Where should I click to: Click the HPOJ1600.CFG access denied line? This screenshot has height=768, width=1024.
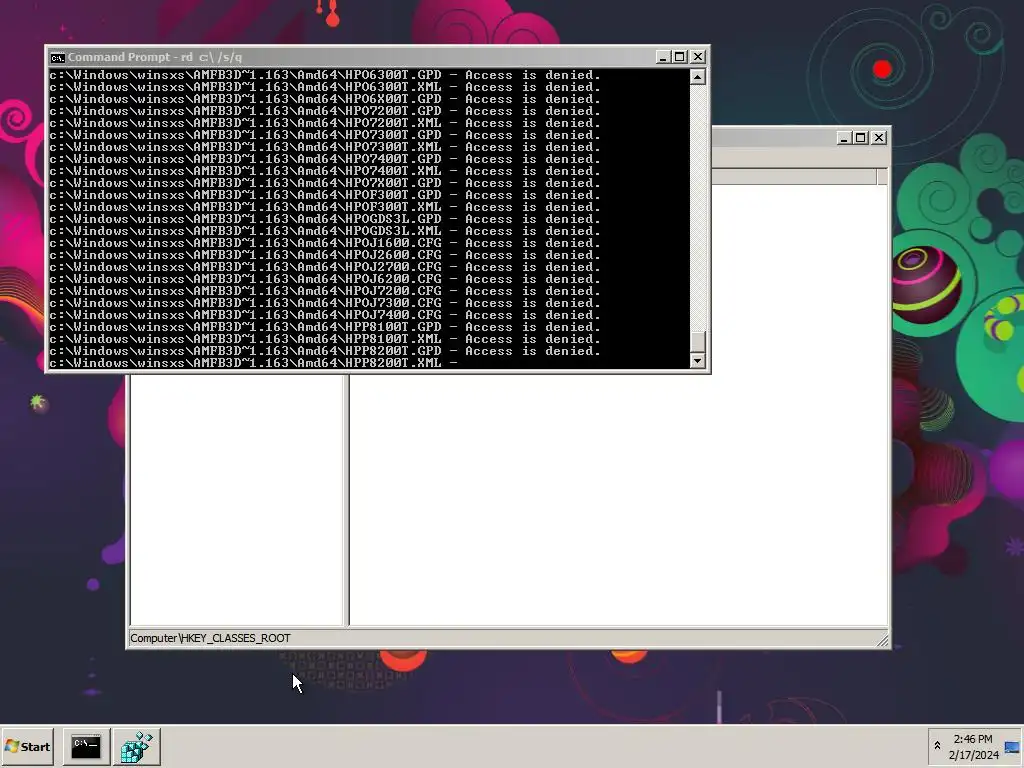pyautogui.click(x=325, y=243)
